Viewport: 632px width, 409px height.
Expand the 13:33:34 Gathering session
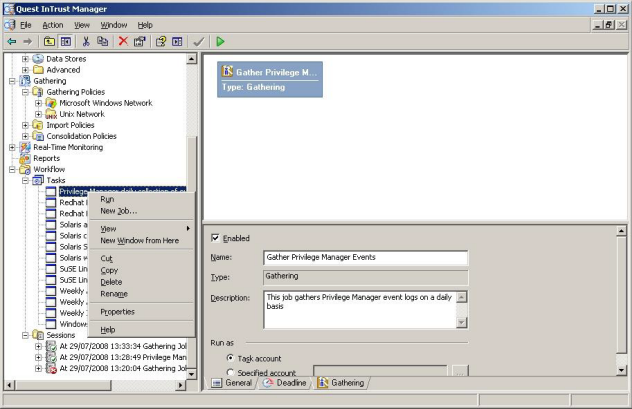click(x=38, y=346)
